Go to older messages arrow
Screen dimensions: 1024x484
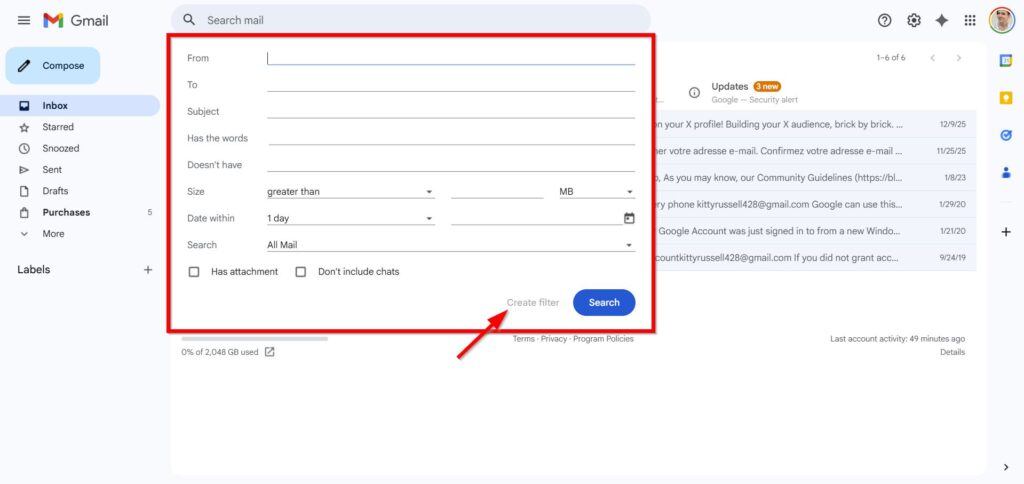click(959, 58)
